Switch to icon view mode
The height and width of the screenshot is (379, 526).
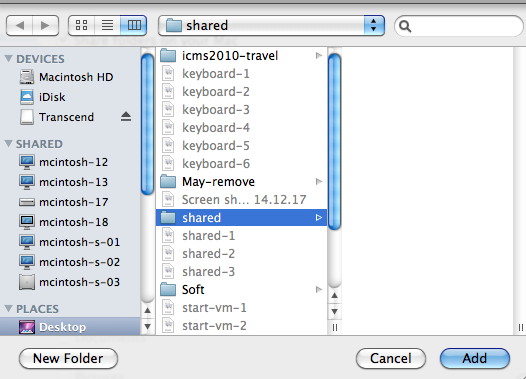point(82,25)
